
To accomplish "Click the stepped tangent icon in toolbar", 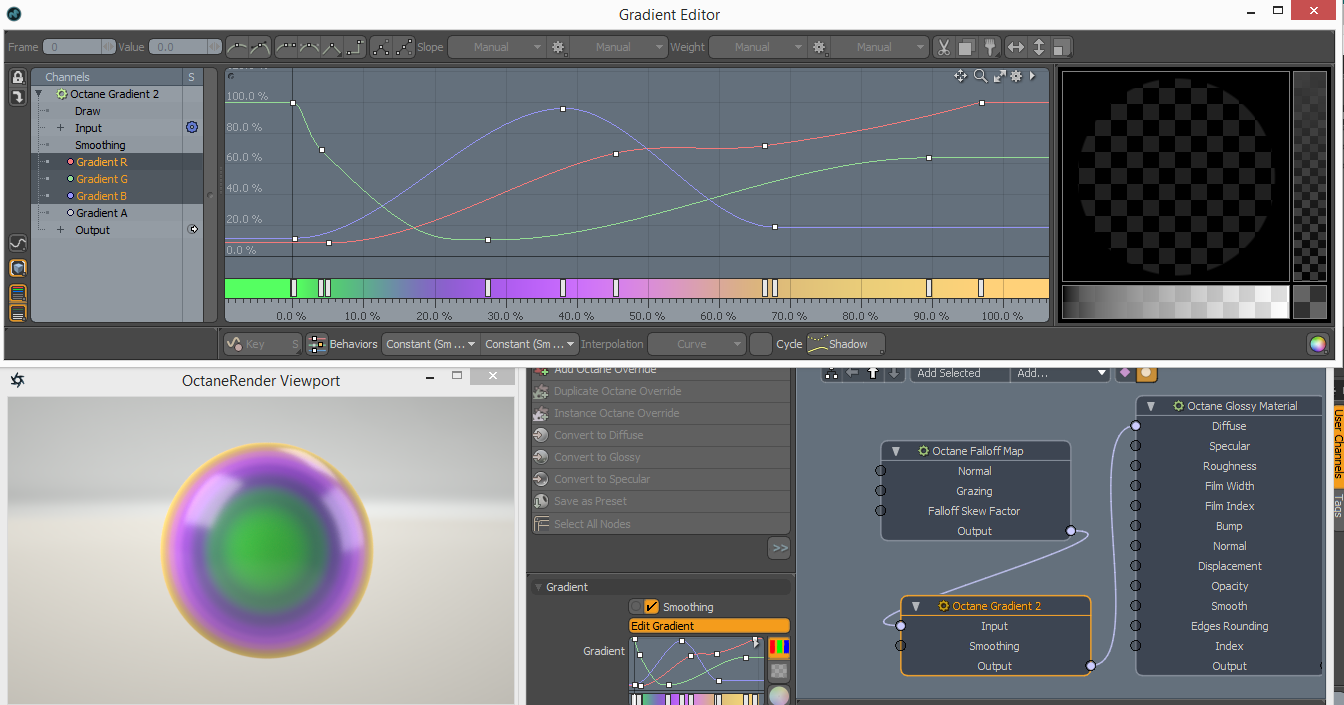I will pos(355,47).
